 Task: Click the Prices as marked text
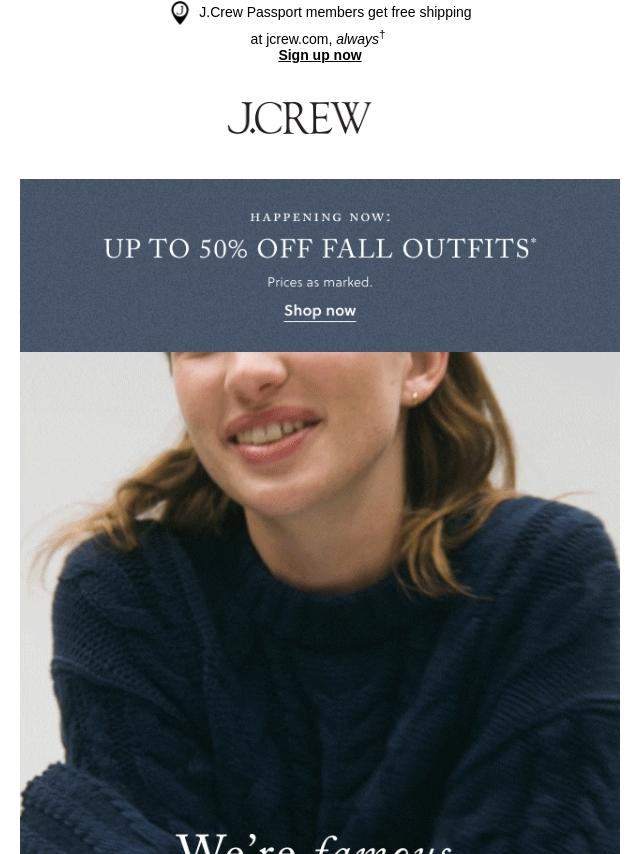320,282
